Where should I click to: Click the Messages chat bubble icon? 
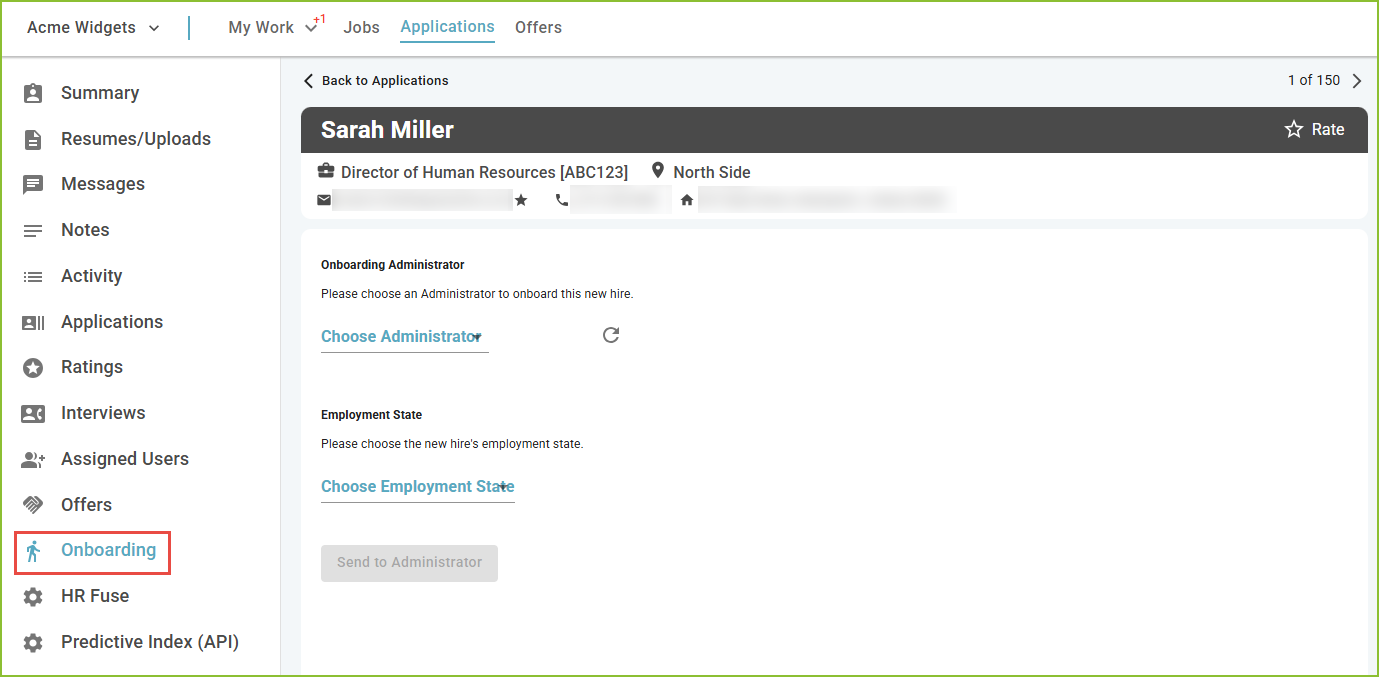pyautogui.click(x=33, y=185)
